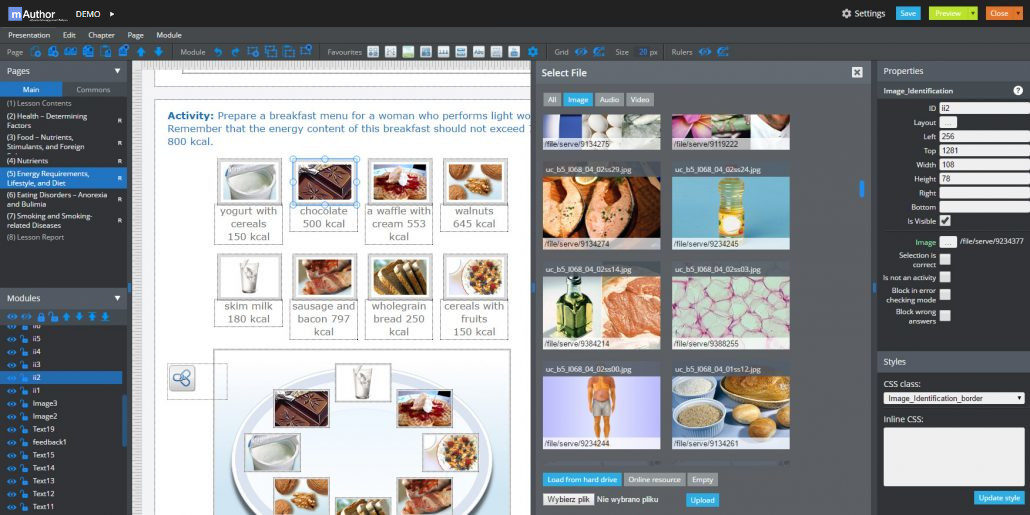Click the add module icon beside redo
1030x515 pixels.
coord(253,52)
